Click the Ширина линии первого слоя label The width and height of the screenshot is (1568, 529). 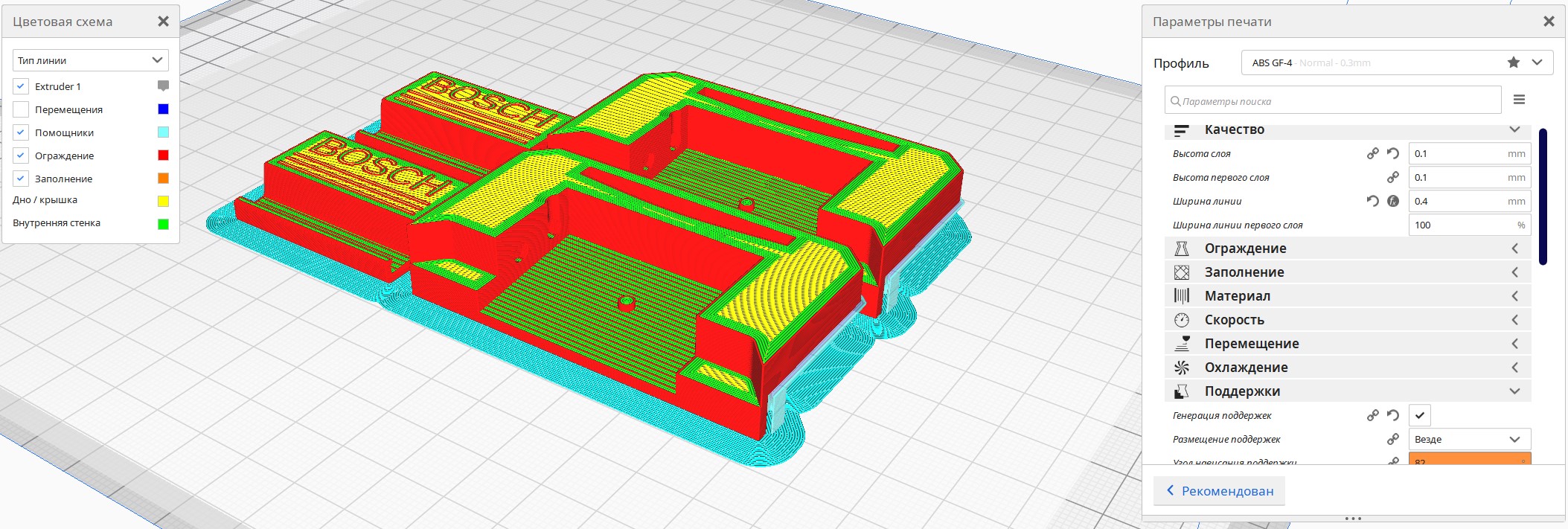pos(1238,225)
